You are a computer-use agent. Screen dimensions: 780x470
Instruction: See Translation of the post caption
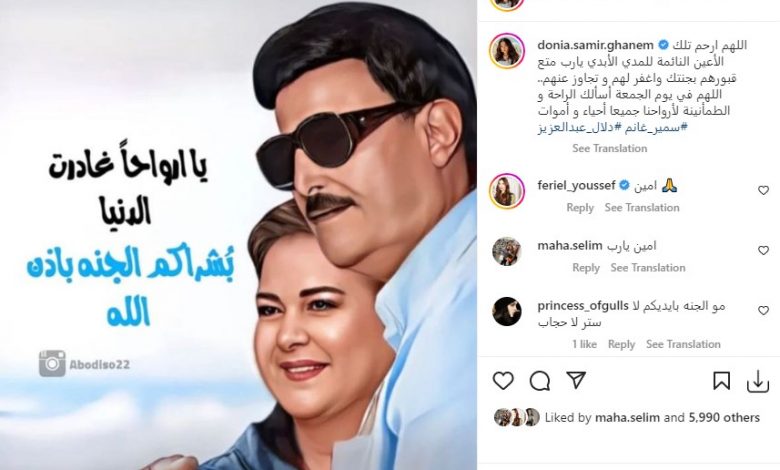pyautogui.click(x=609, y=148)
